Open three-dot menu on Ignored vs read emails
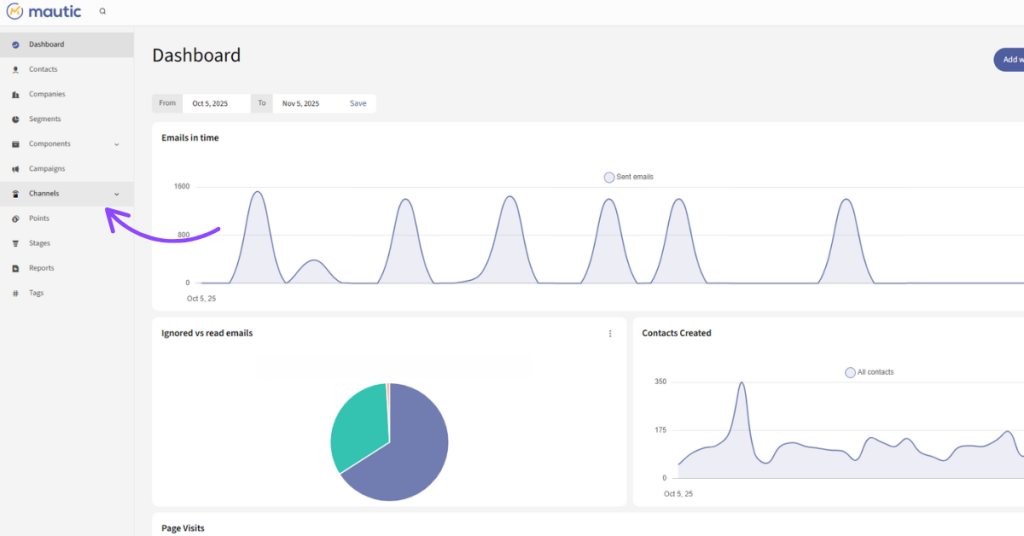The width and height of the screenshot is (1024, 536). pos(610,334)
